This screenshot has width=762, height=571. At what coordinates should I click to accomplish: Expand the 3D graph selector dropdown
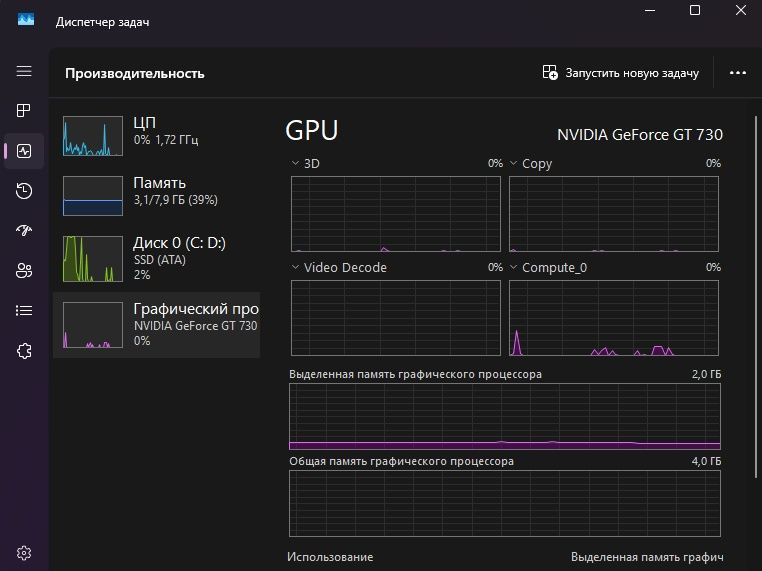pos(296,163)
